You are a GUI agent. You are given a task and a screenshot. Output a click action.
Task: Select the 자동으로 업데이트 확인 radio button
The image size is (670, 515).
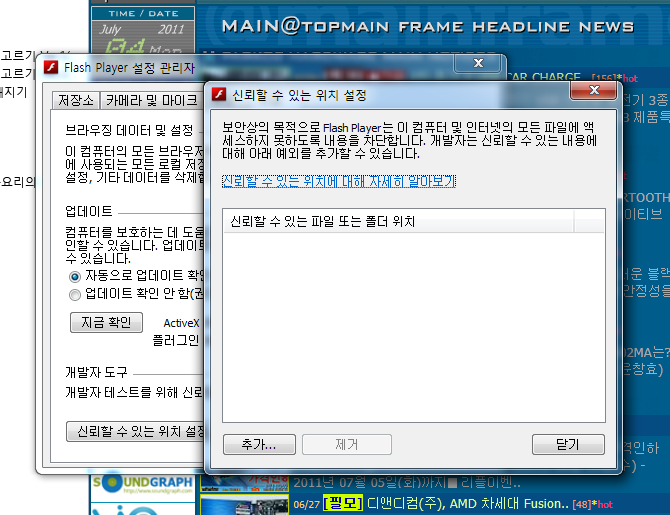click(x=75, y=277)
